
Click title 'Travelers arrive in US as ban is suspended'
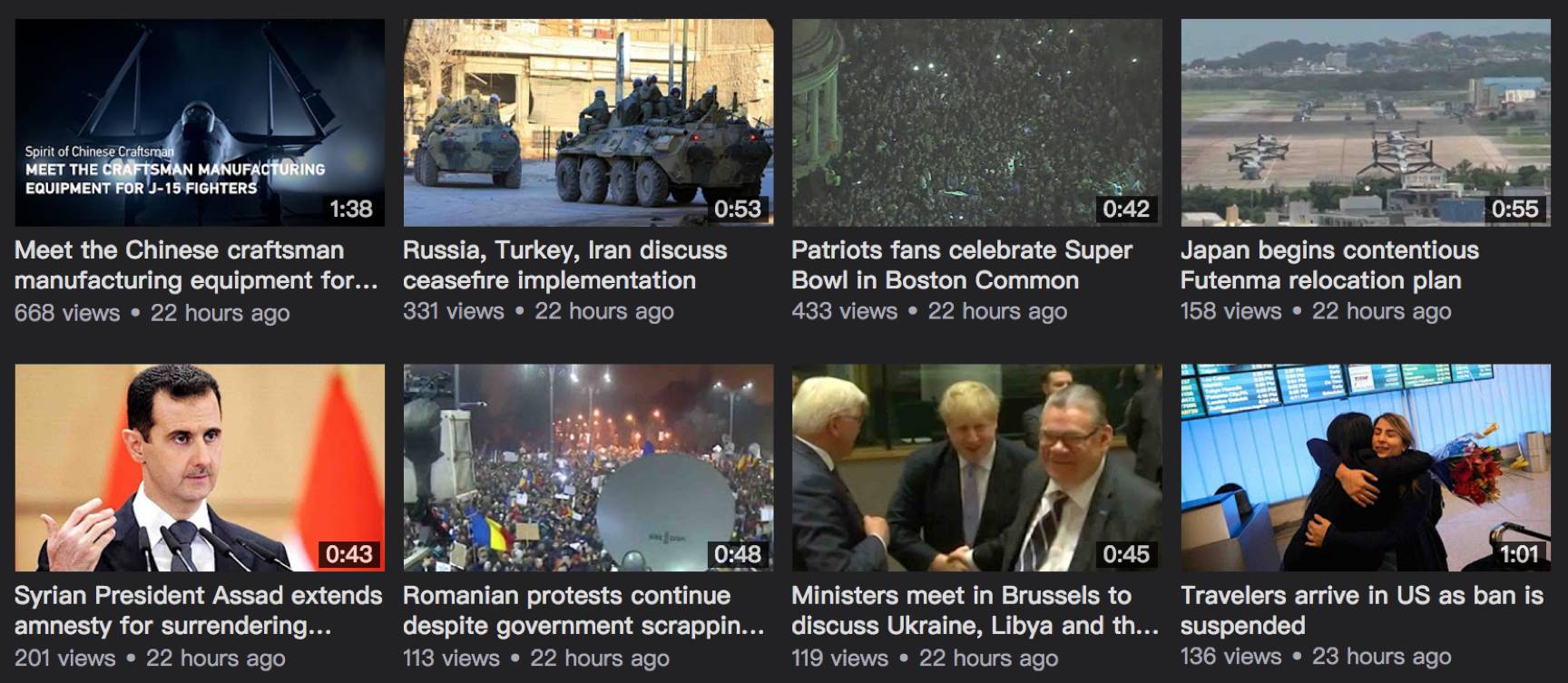pos(1362,610)
